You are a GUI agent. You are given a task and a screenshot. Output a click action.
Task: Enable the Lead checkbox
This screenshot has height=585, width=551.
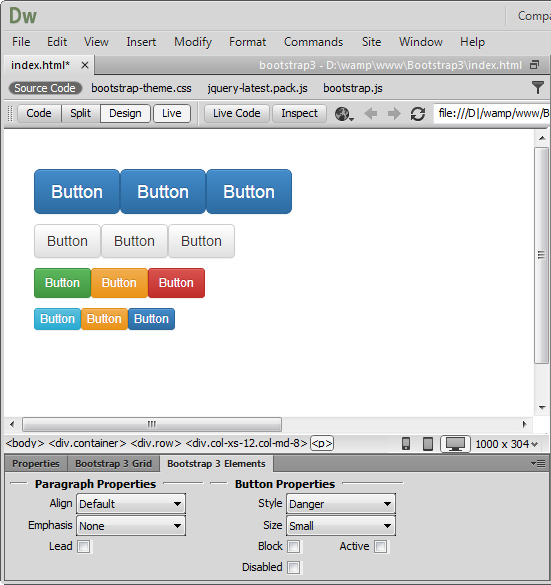coord(84,547)
